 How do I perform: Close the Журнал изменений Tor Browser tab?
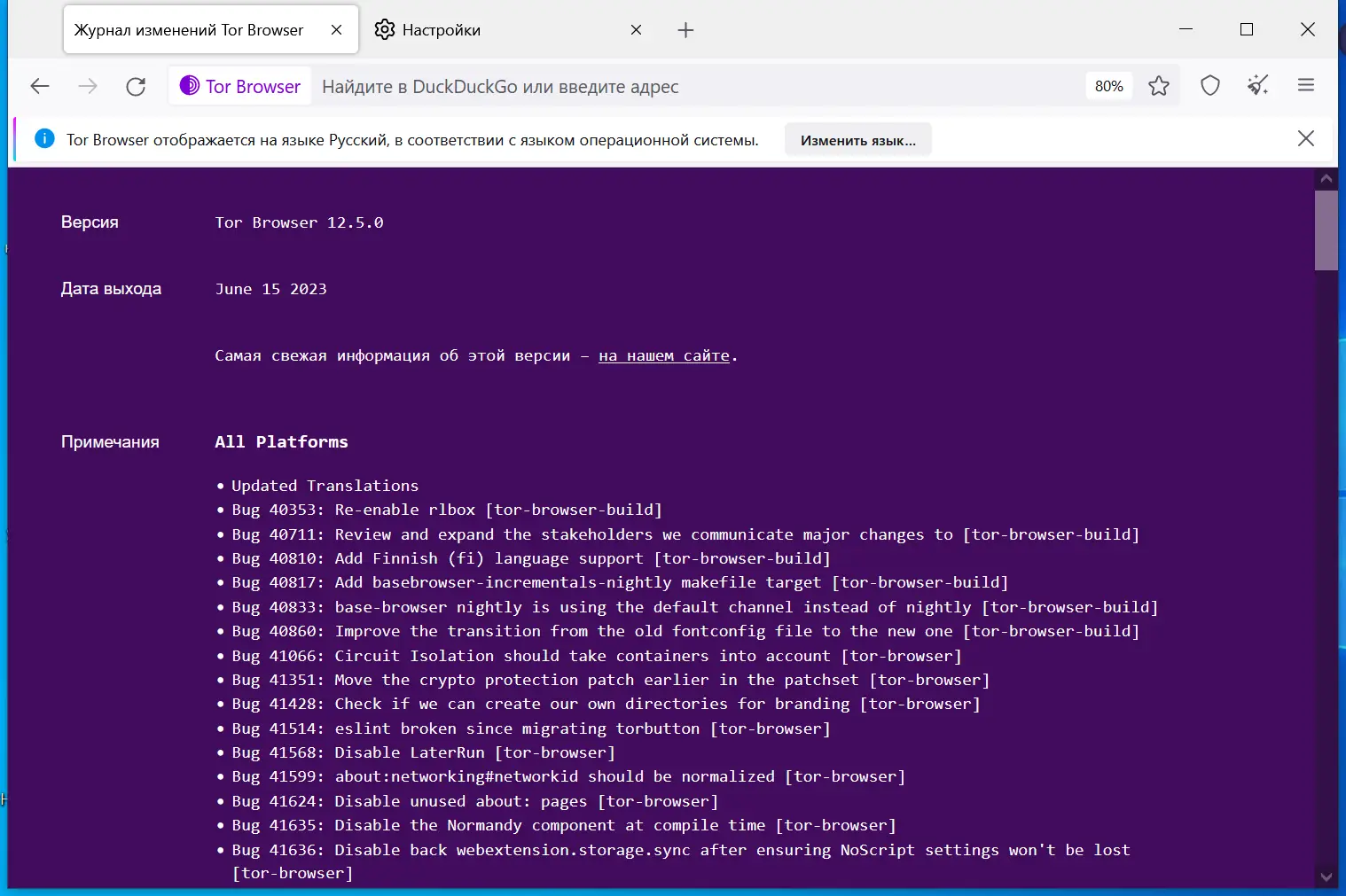point(336,30)
